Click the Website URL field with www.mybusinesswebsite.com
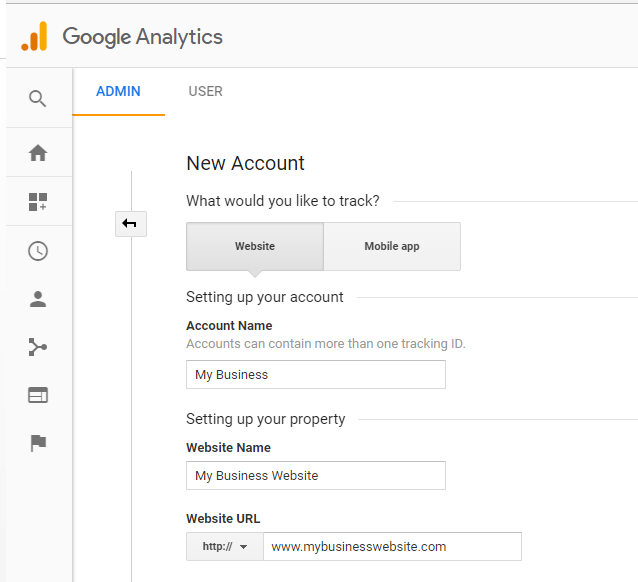The width and height of the screenshot is (638, 582). tap(392, 547)
